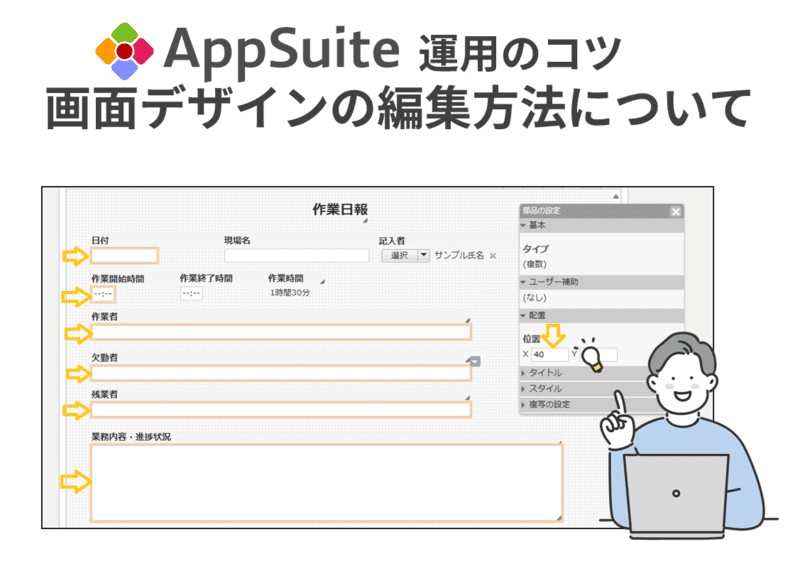The width and height of the screenshot is (800, 571).
Task: Select the 作業終了時間 label
Action: (206, 278)
